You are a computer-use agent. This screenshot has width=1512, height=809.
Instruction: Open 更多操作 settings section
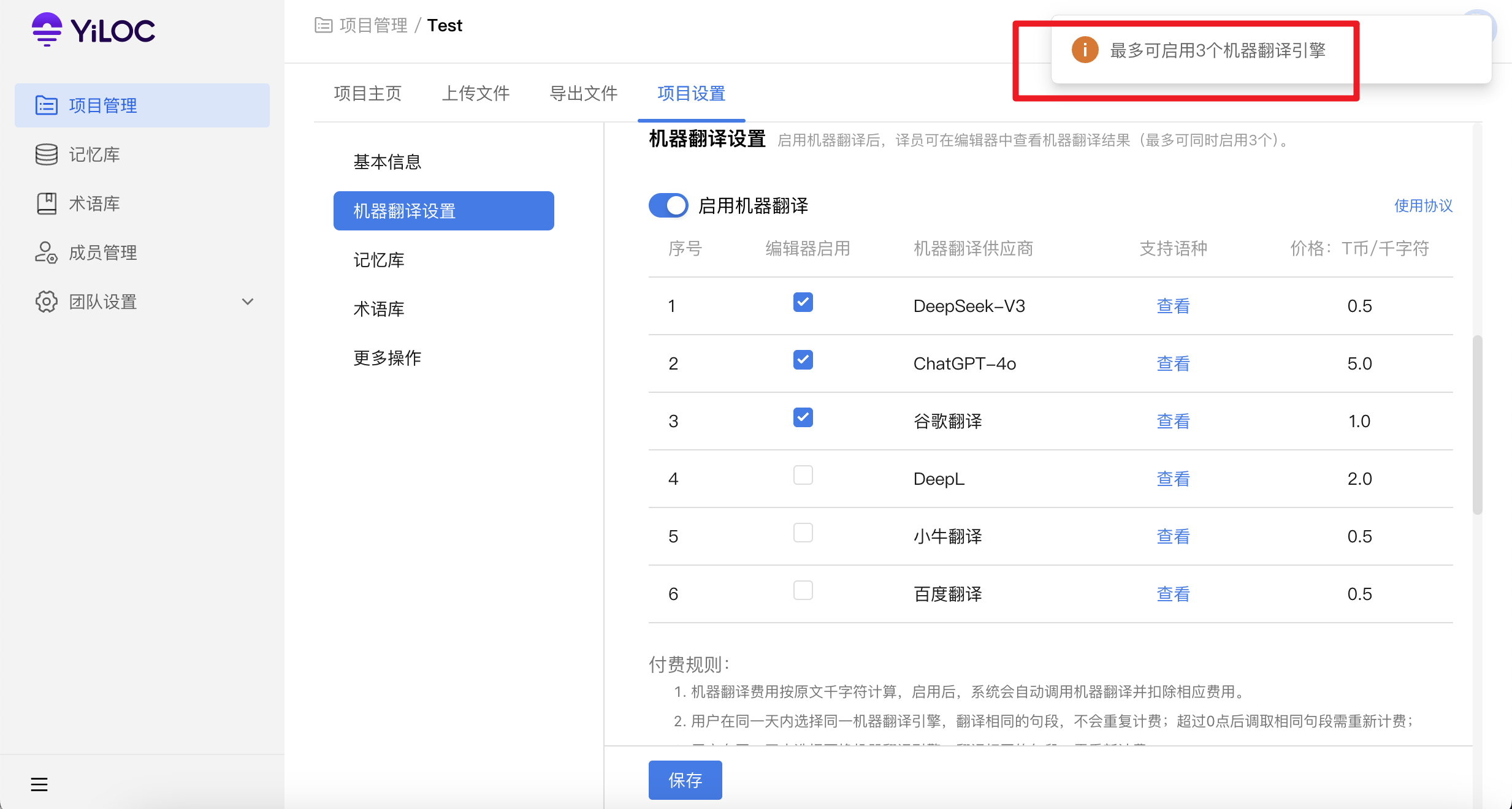444,358
